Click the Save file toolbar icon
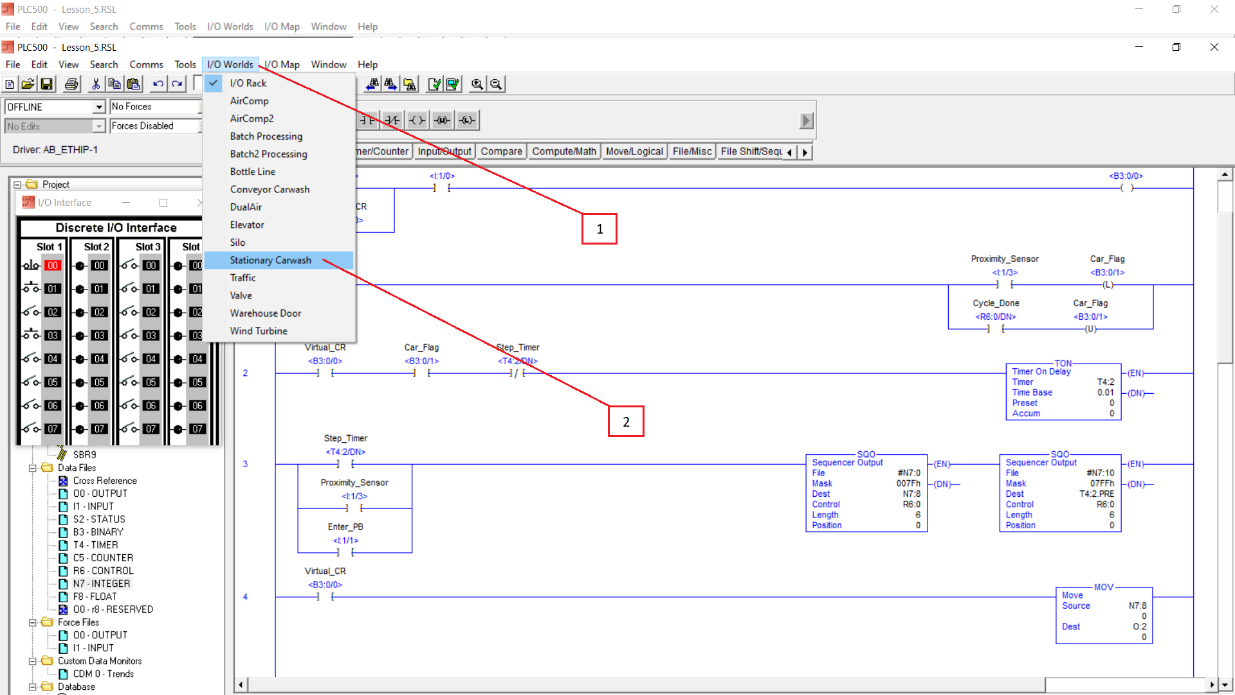 (x=46, y=84)
